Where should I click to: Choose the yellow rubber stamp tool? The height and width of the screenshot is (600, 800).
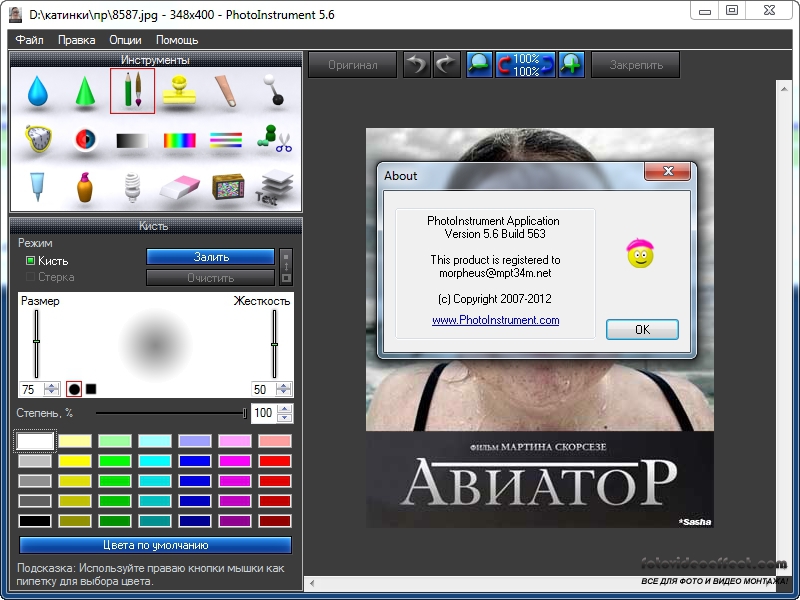coord(179,90)
